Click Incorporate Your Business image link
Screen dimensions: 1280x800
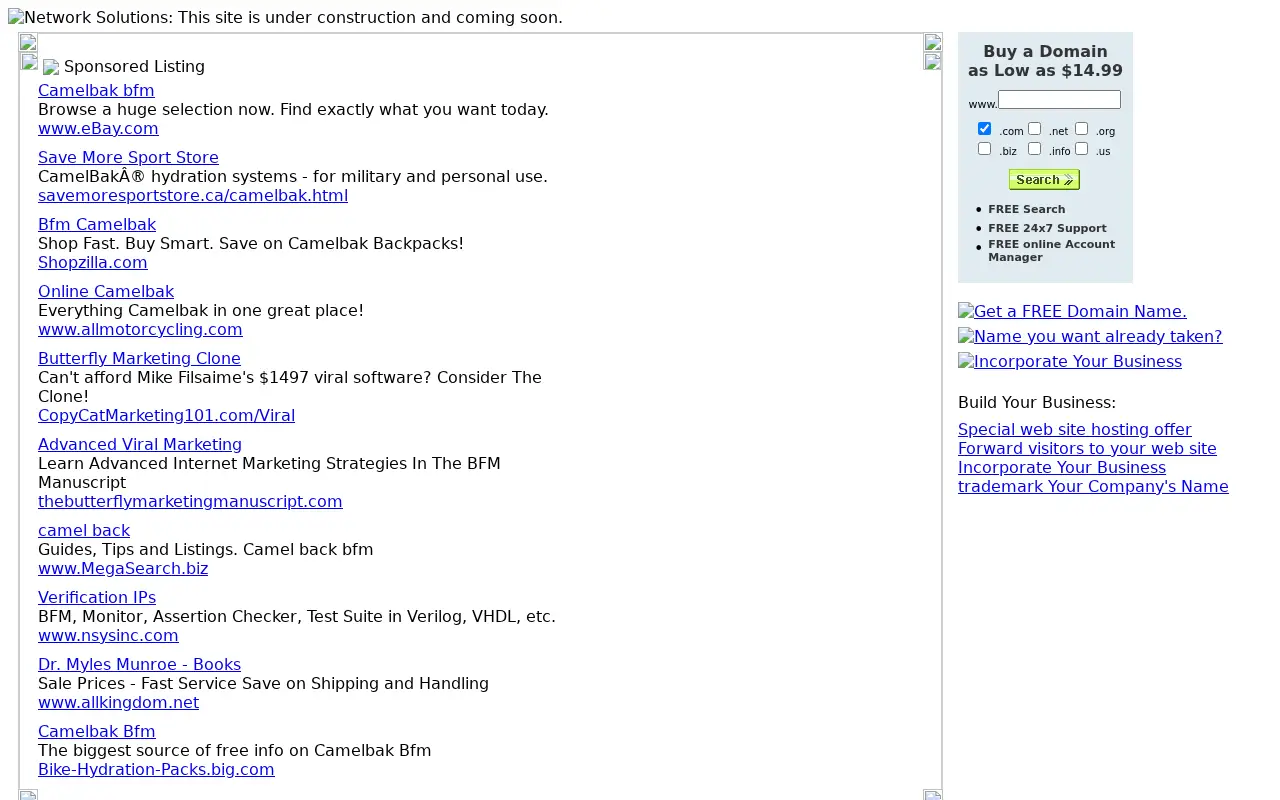click(1070, 362)
